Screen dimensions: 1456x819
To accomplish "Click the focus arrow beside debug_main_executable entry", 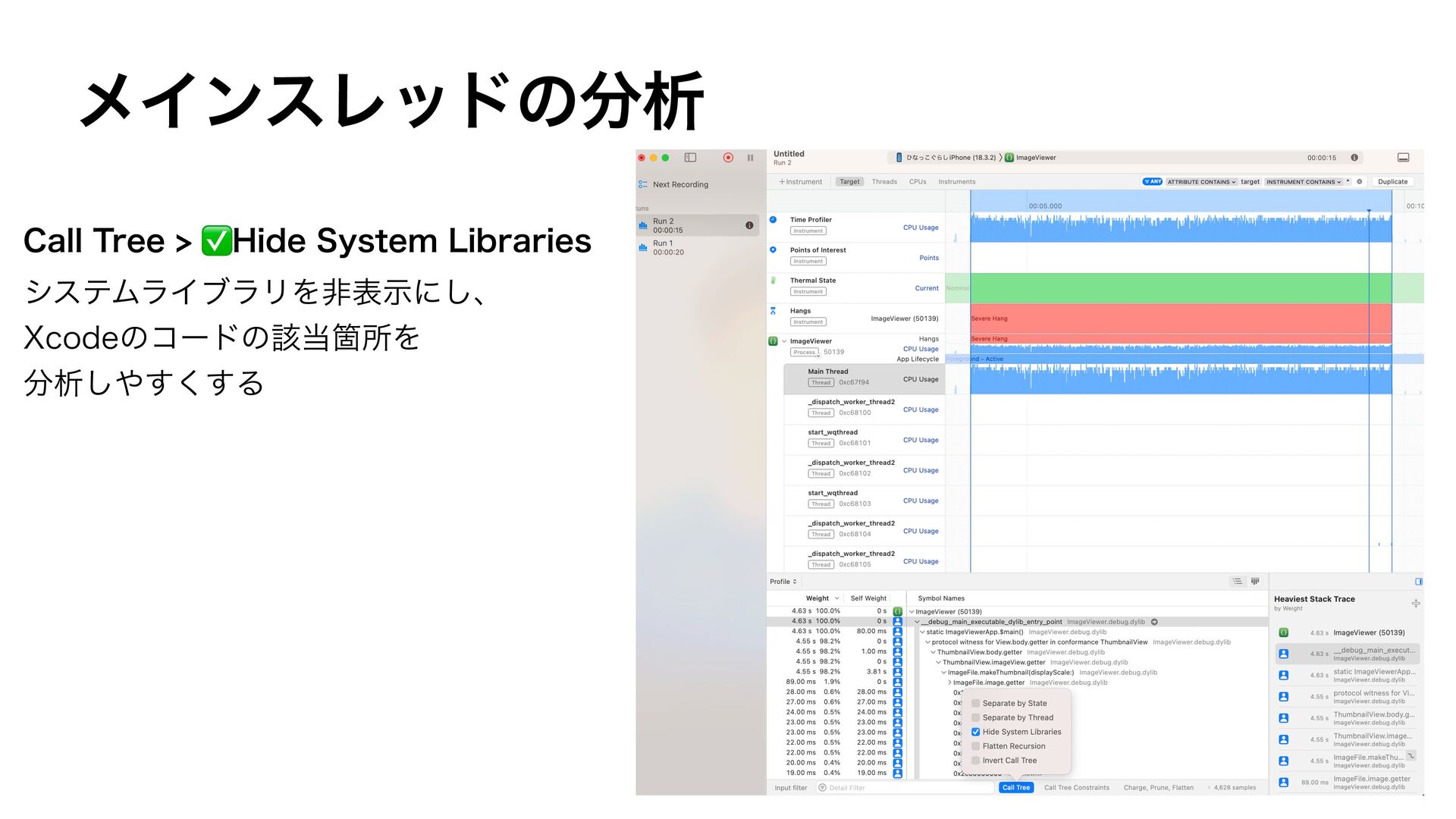I will (x=1154, y=622).
